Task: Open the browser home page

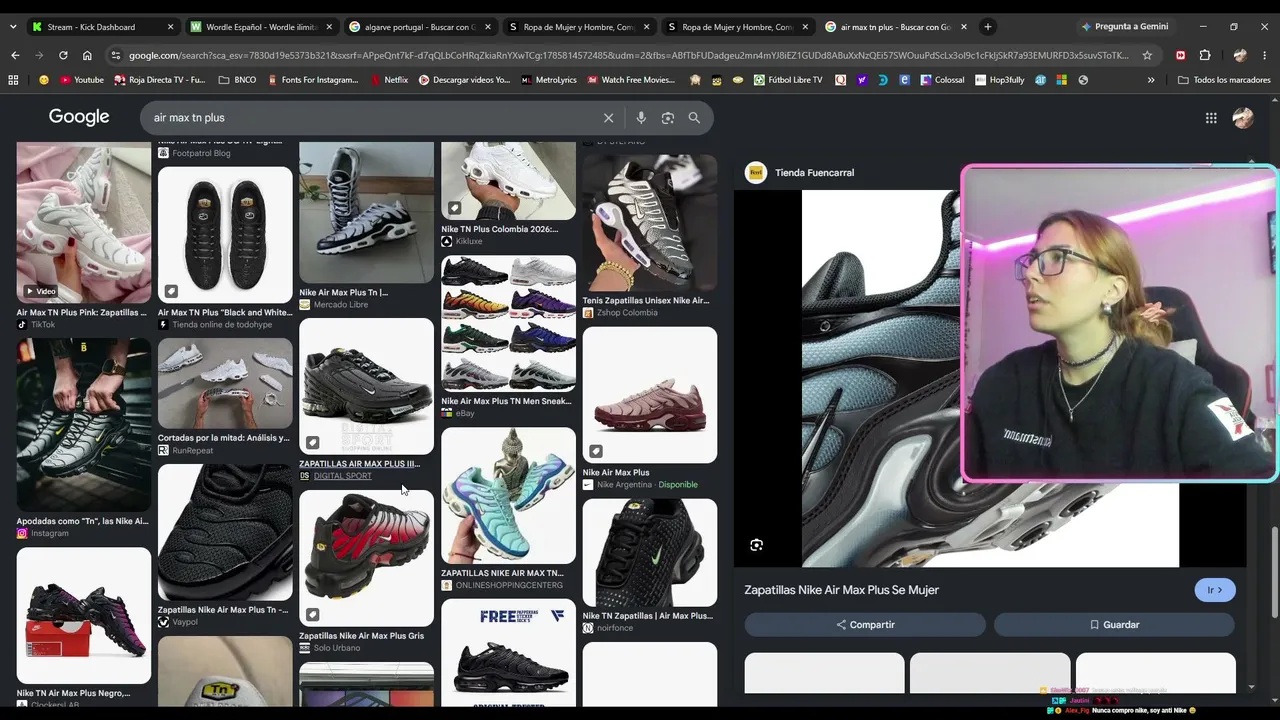Action: tap(87, 55)
